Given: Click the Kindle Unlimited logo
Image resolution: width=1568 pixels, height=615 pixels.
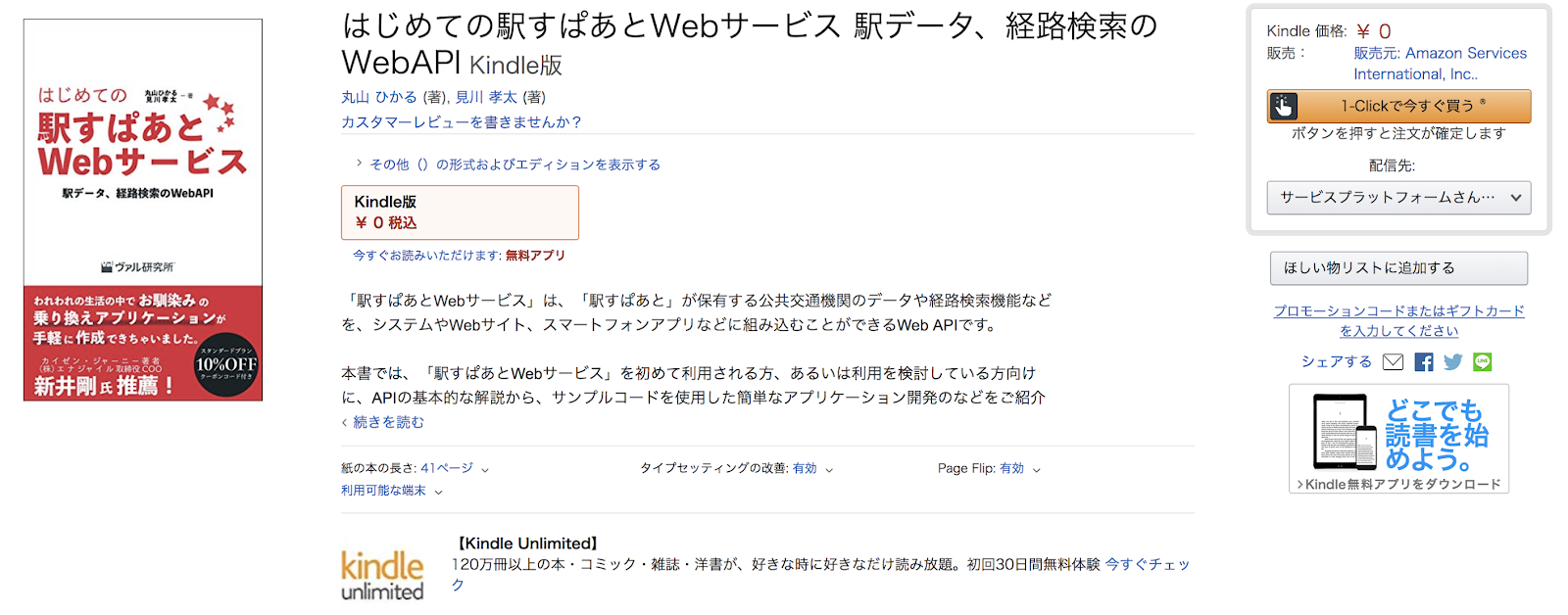Looking at the screenshot, I should click(382, 575).
